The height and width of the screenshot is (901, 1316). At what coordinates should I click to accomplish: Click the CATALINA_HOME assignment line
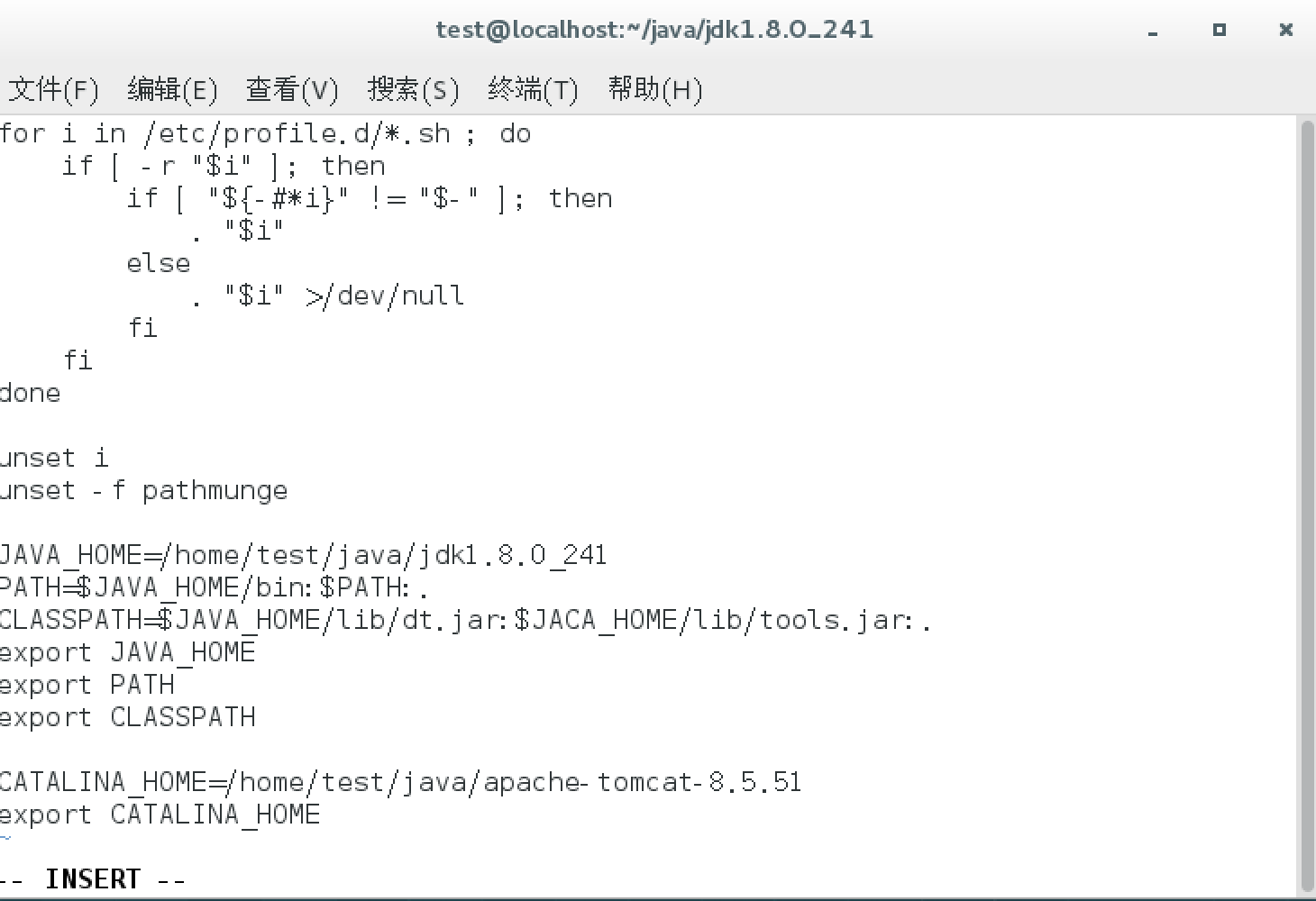400,782
